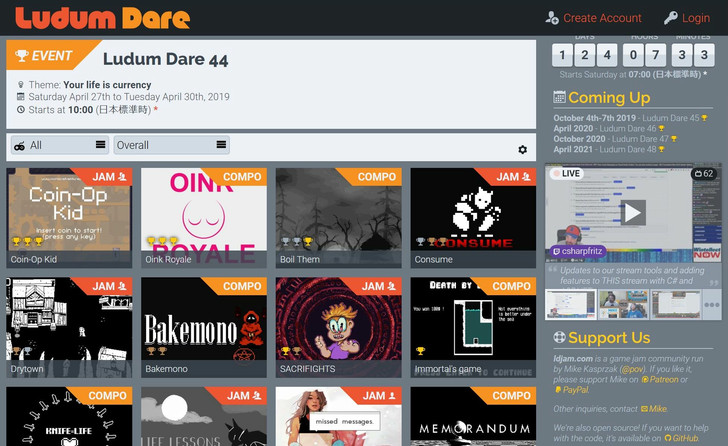The image size is (728, 446).
Task: Open the Bakemono game card
Action: pos(204,327)
